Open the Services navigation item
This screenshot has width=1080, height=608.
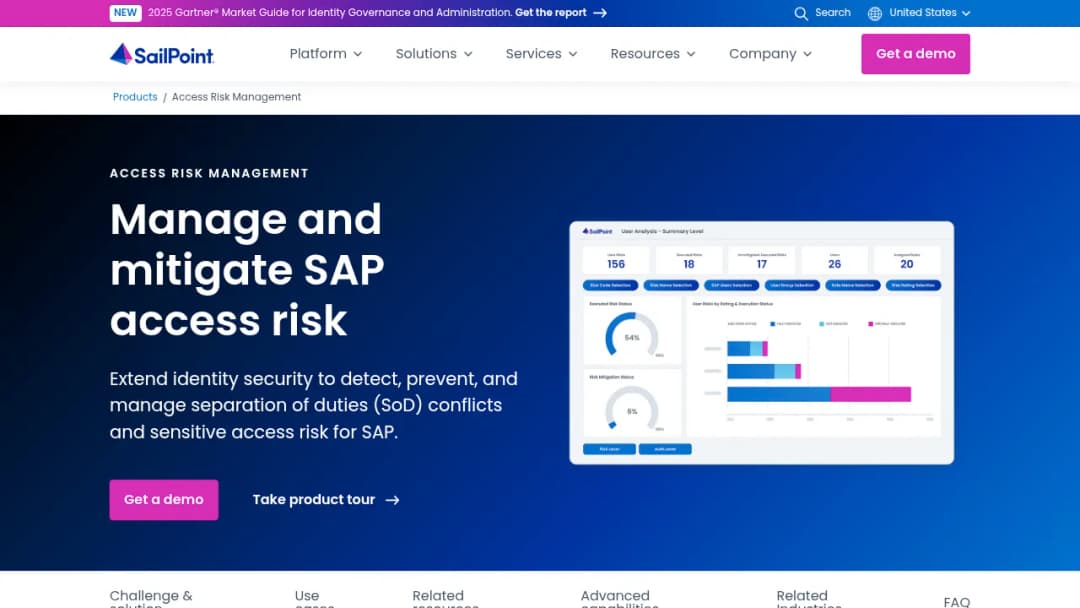point(541,54)
